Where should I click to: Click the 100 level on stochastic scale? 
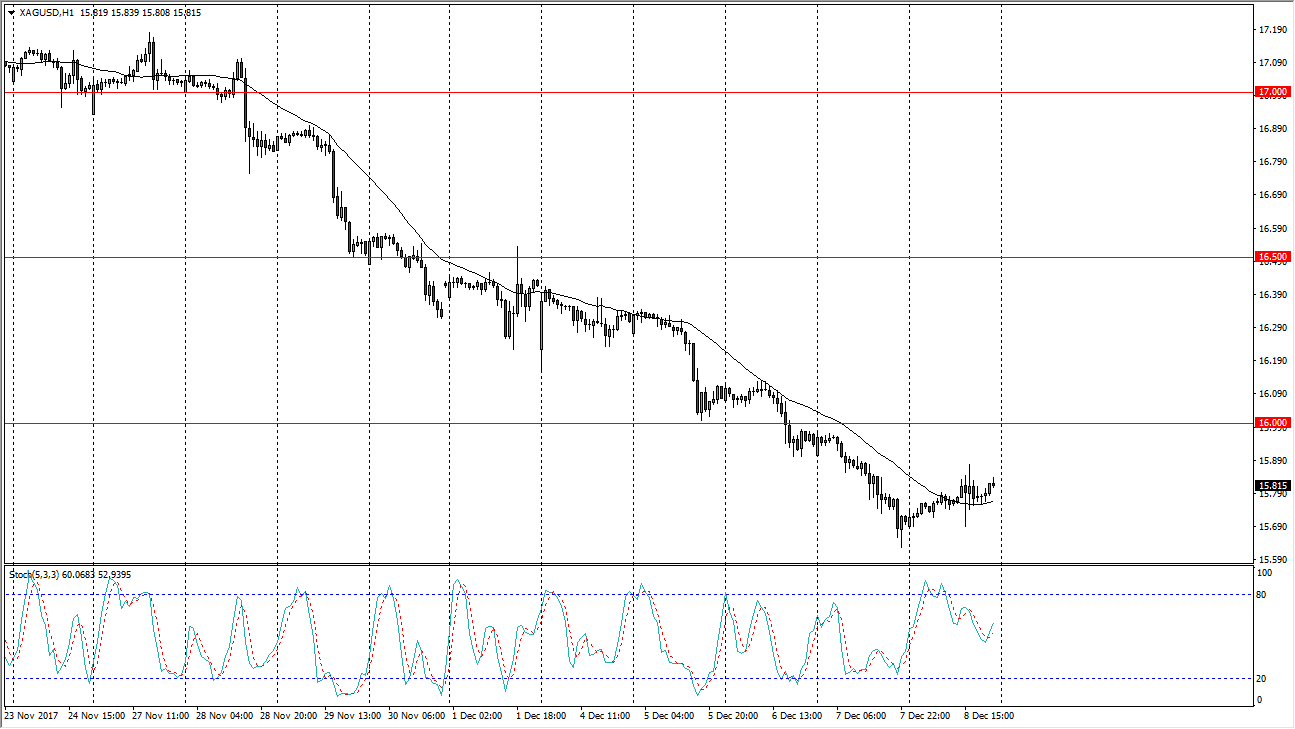pyautogui.click(x=1264, y=573)
